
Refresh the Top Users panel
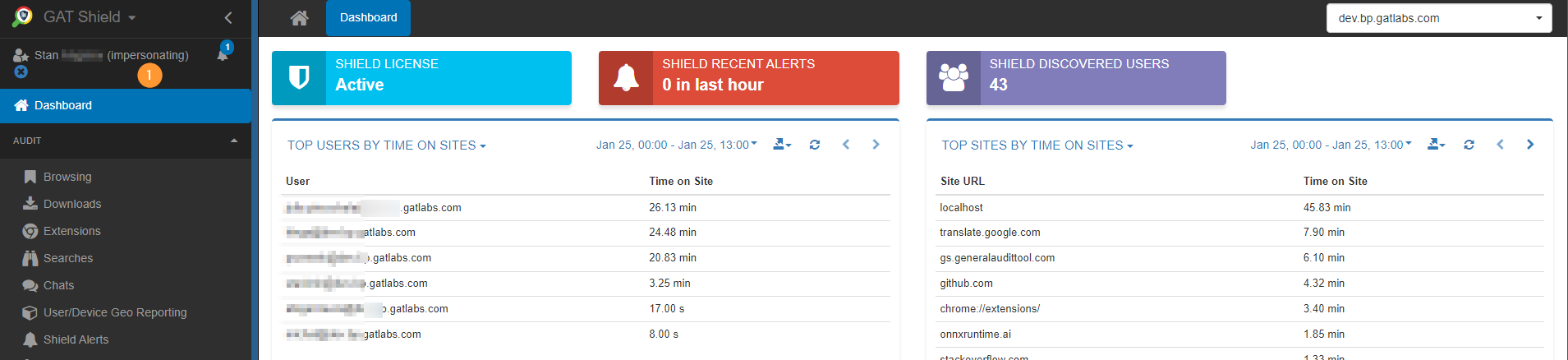point(815,145)
